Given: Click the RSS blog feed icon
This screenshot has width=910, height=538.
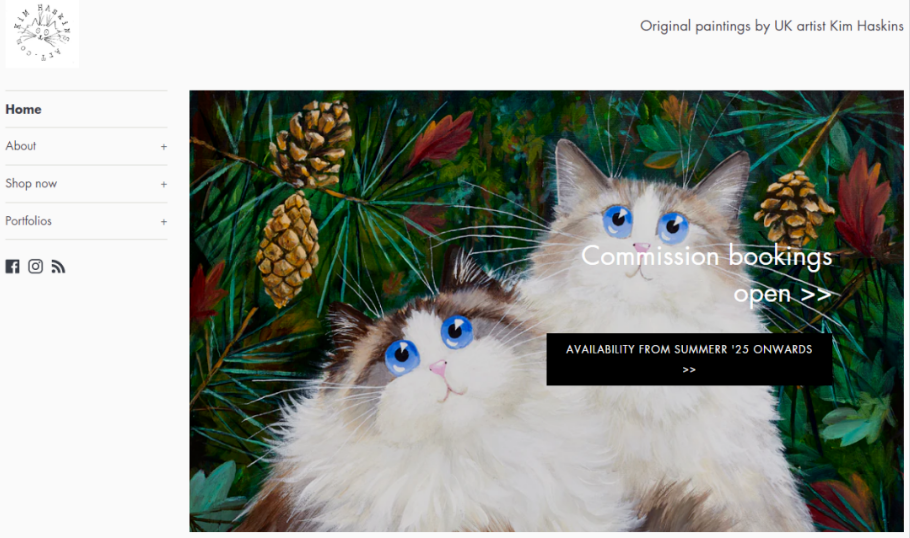Looking at the screenshot, I should 58,266.
